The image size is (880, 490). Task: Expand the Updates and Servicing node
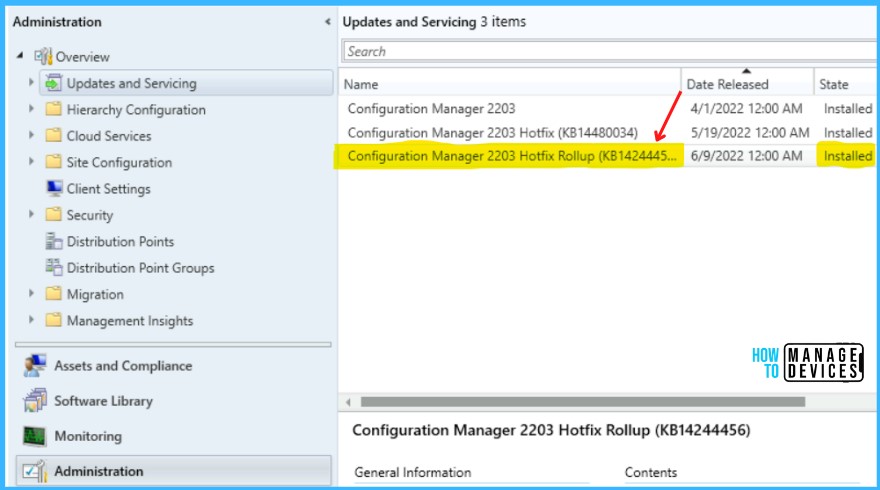point(31,83)
